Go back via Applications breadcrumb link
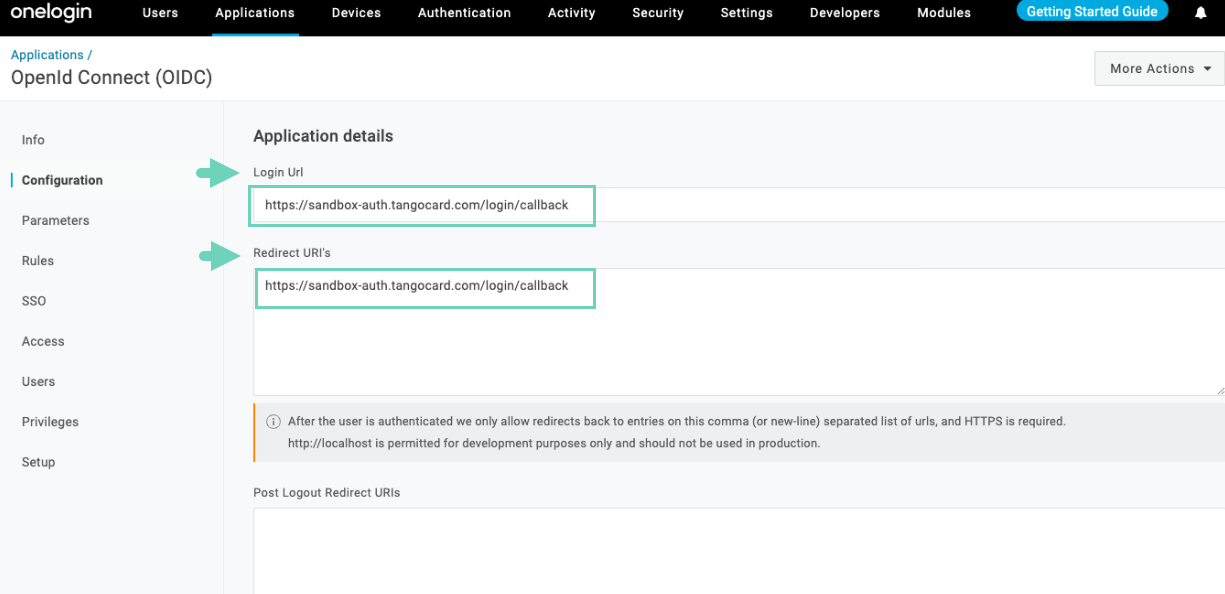1225x594 pixels. [47, 55]
